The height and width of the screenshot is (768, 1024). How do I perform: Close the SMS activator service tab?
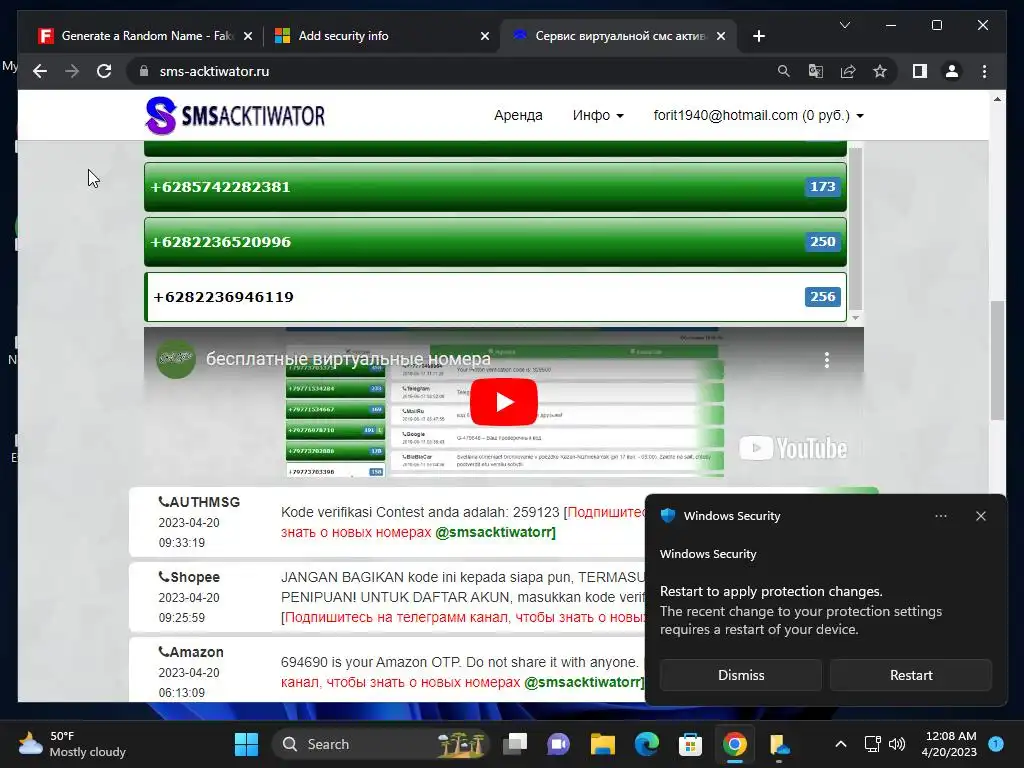click(x=721, y=36)
